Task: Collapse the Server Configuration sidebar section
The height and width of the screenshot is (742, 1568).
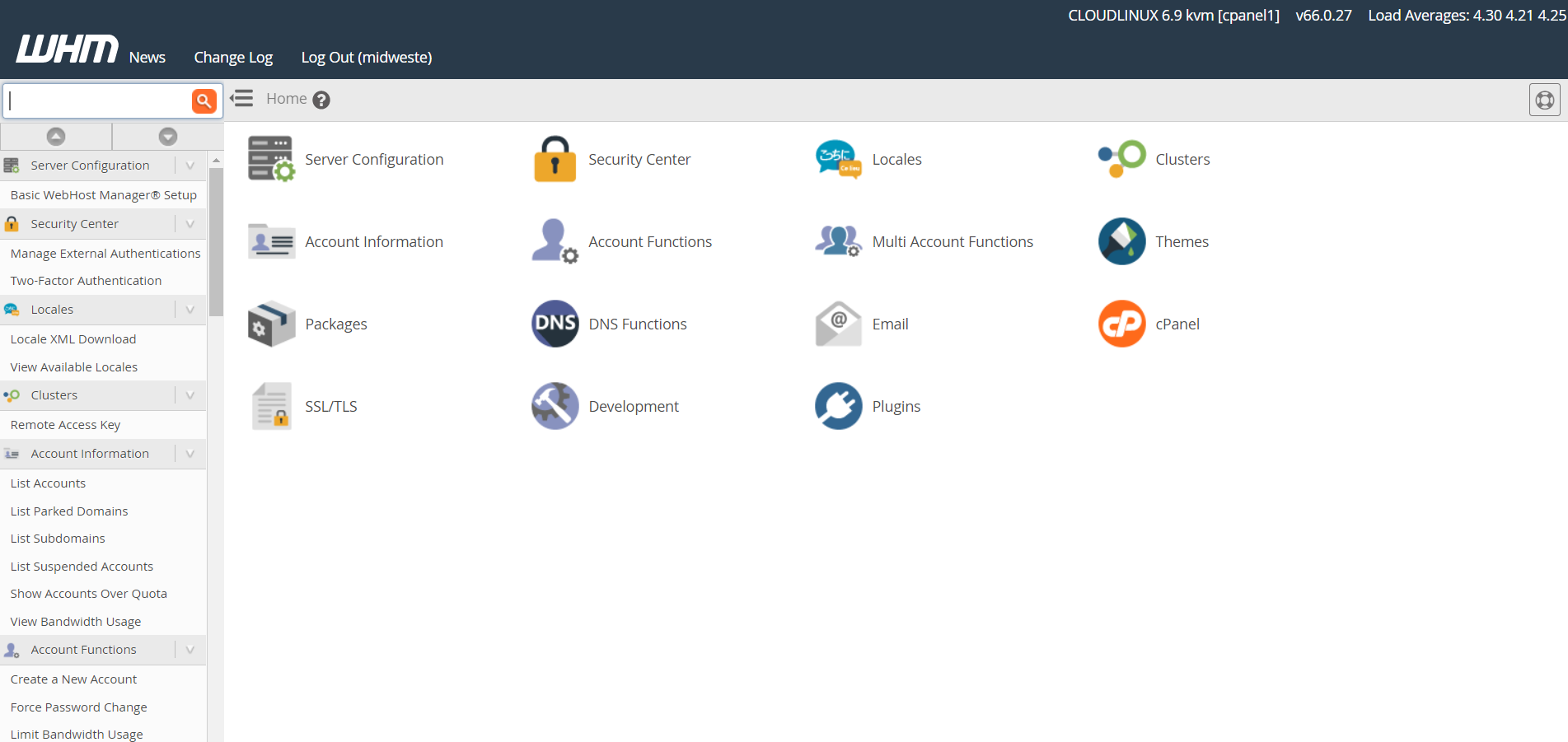Action: (190, 166)
